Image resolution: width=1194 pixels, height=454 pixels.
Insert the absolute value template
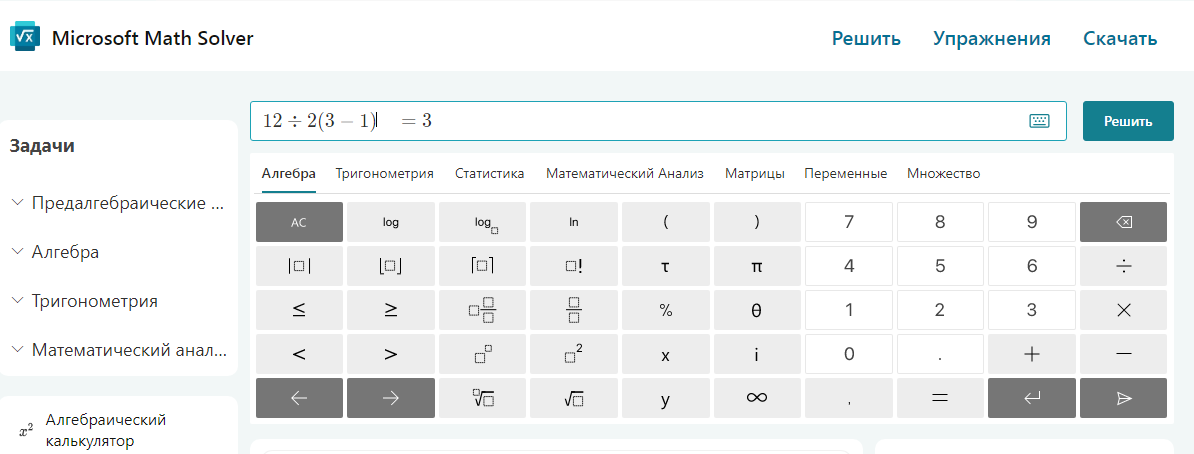(x=299, y=266)
